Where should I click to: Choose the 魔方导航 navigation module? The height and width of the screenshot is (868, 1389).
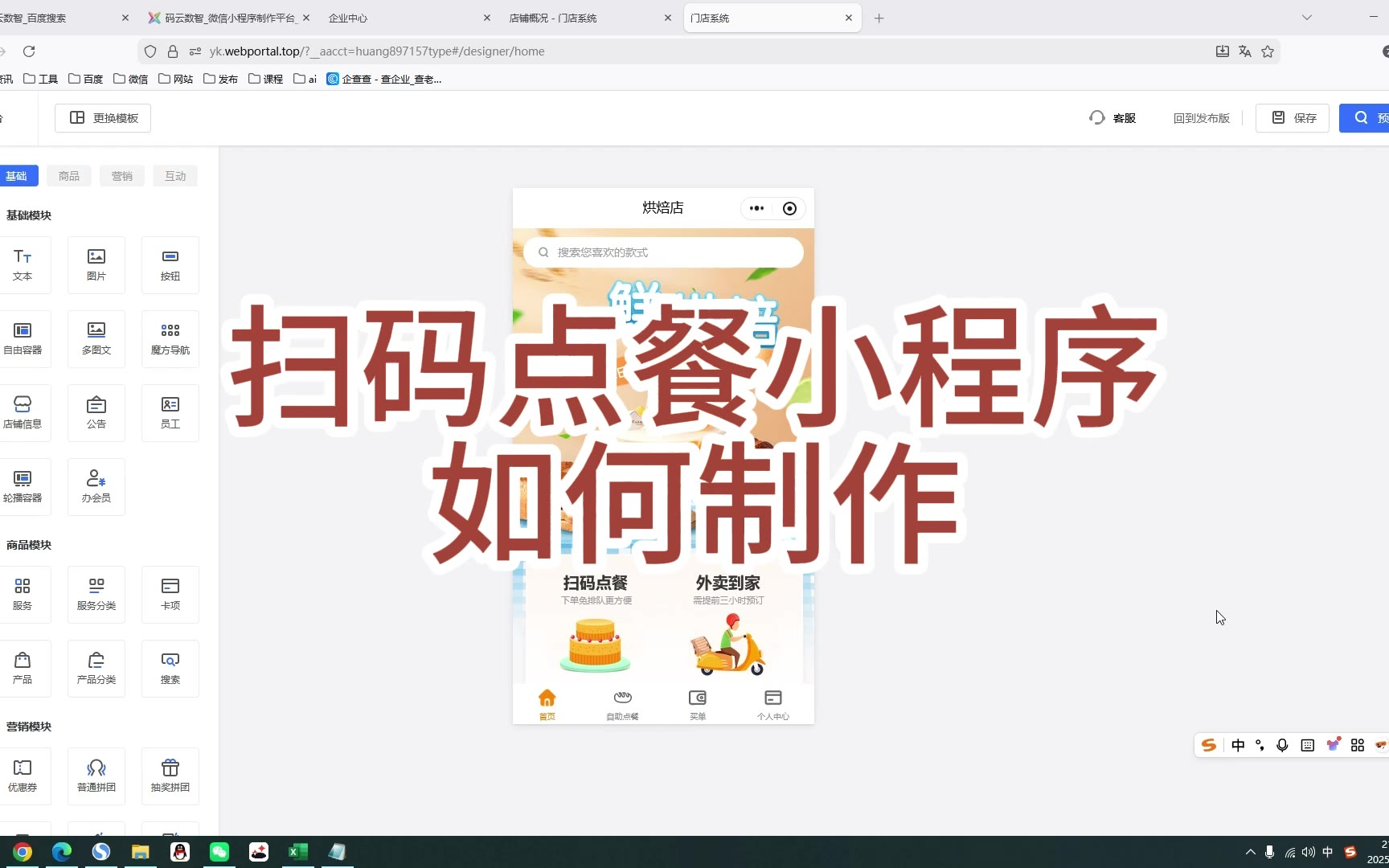click(x=170, y=338)
